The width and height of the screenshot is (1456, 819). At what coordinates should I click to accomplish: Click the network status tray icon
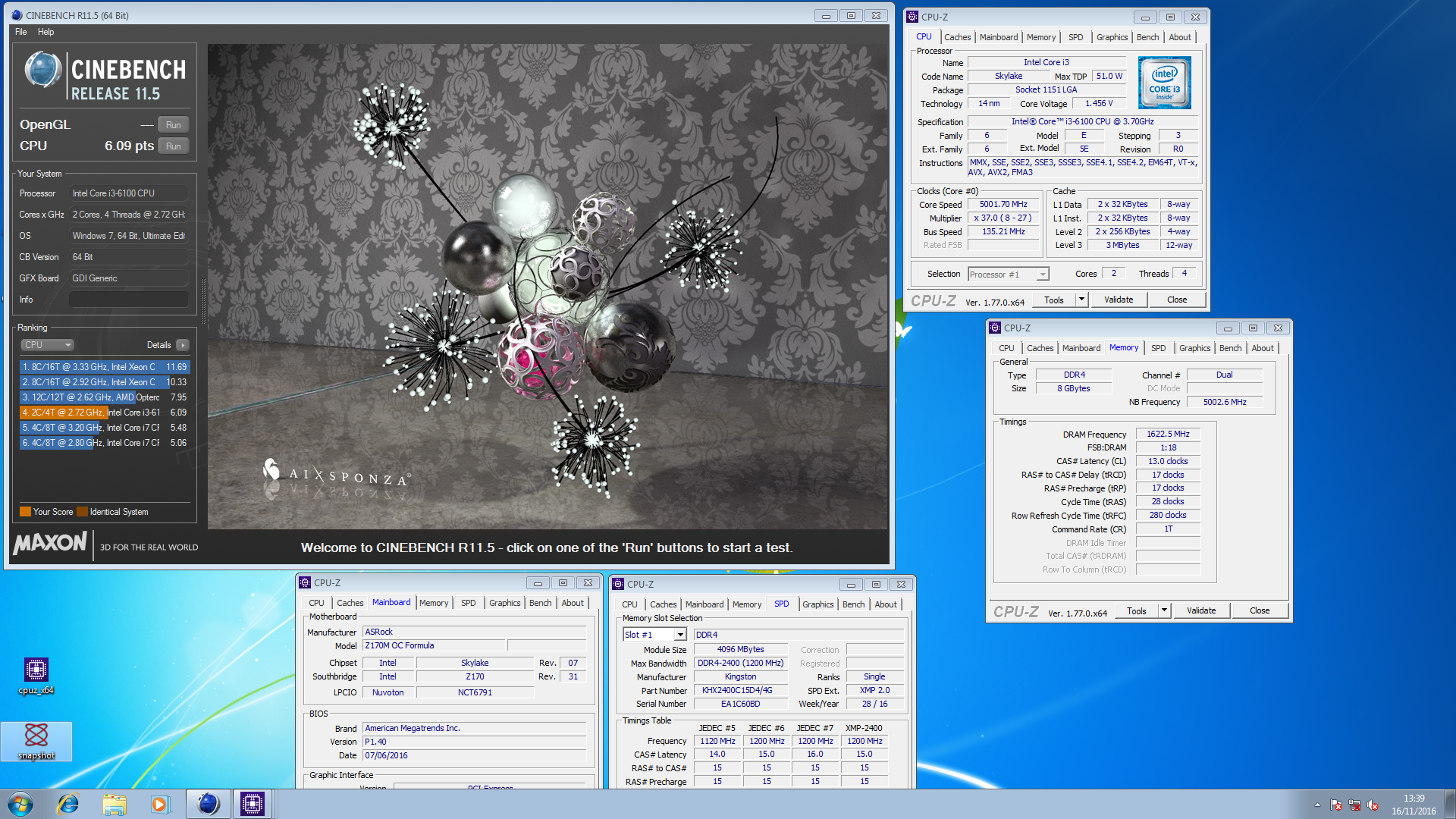tap(1354, 805)
